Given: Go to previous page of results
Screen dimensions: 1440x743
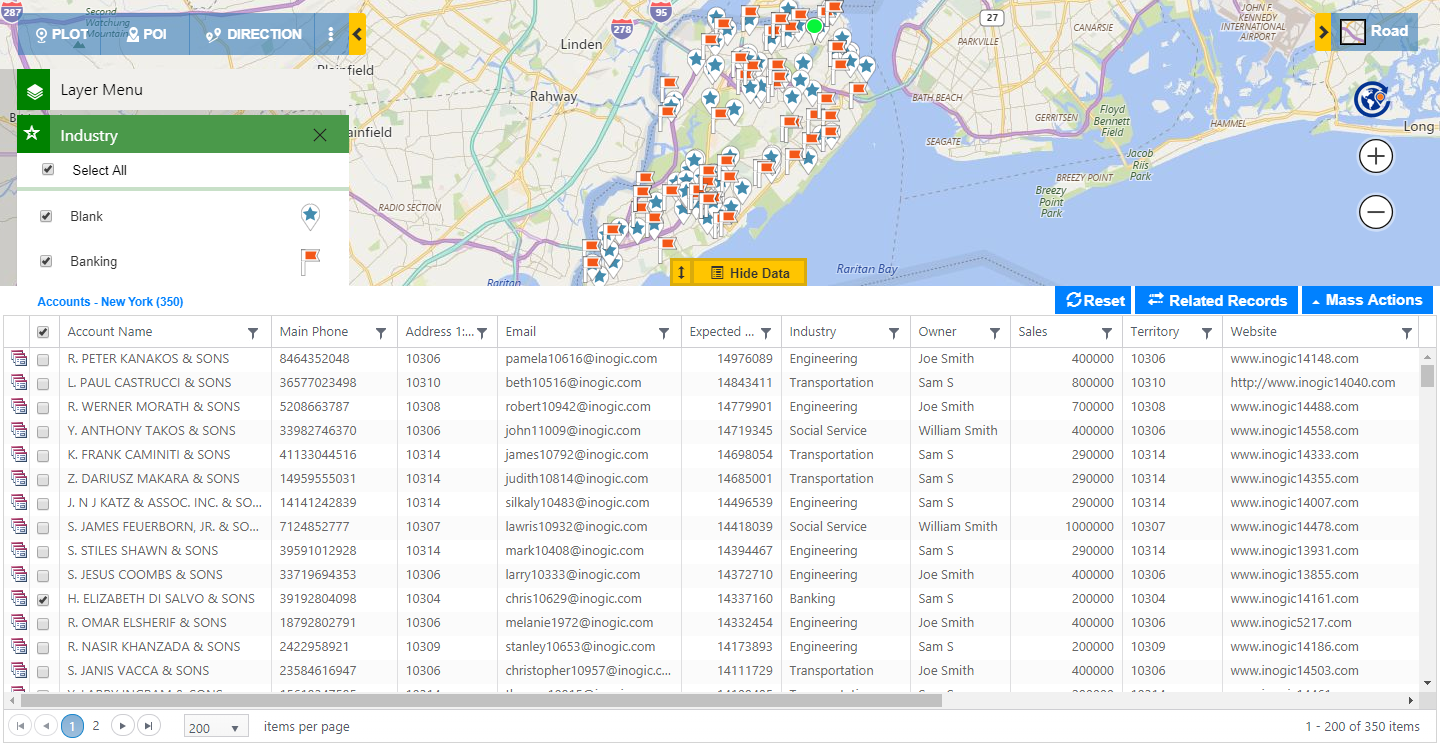Looking at the screenshot, I should pyautogui.click(x=45, y=726).
